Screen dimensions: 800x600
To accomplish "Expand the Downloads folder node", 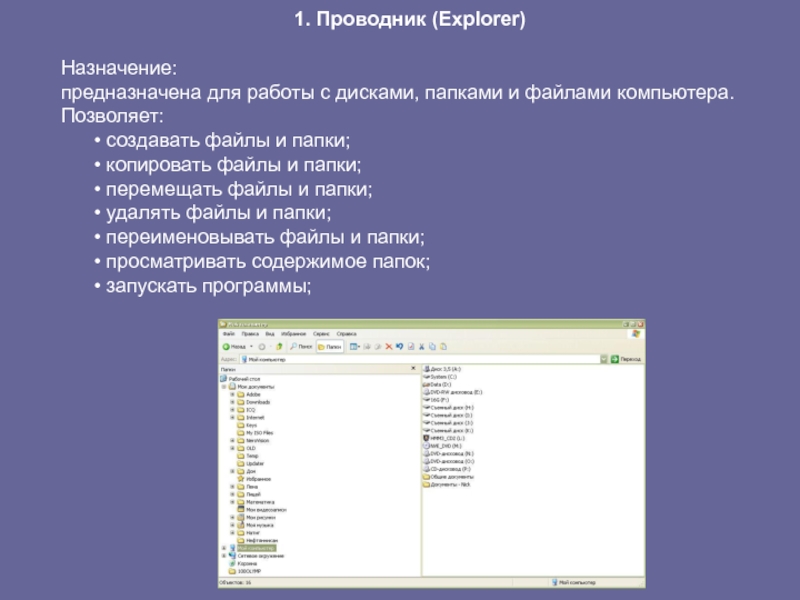I will point(233,402).
